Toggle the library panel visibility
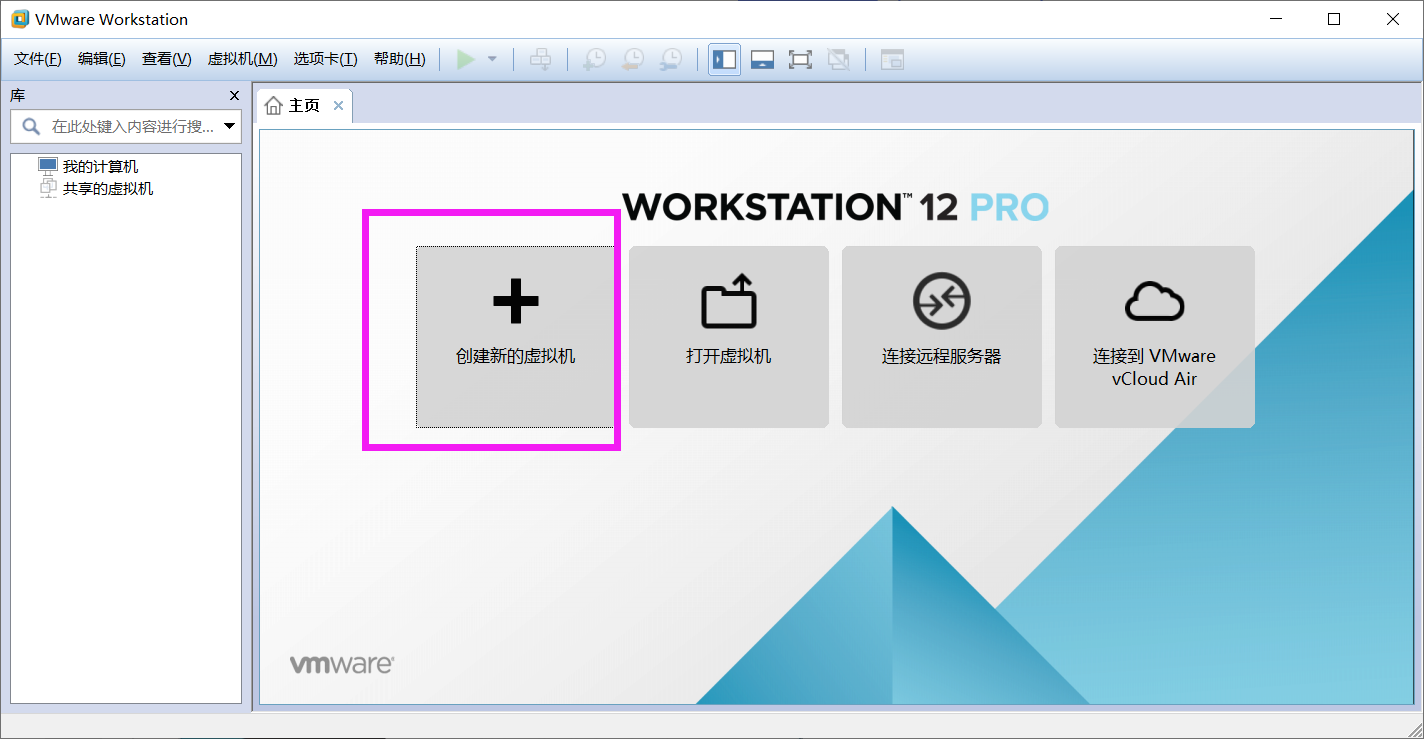This screenshot has width=1424, height=739. [x=724, y=59]
